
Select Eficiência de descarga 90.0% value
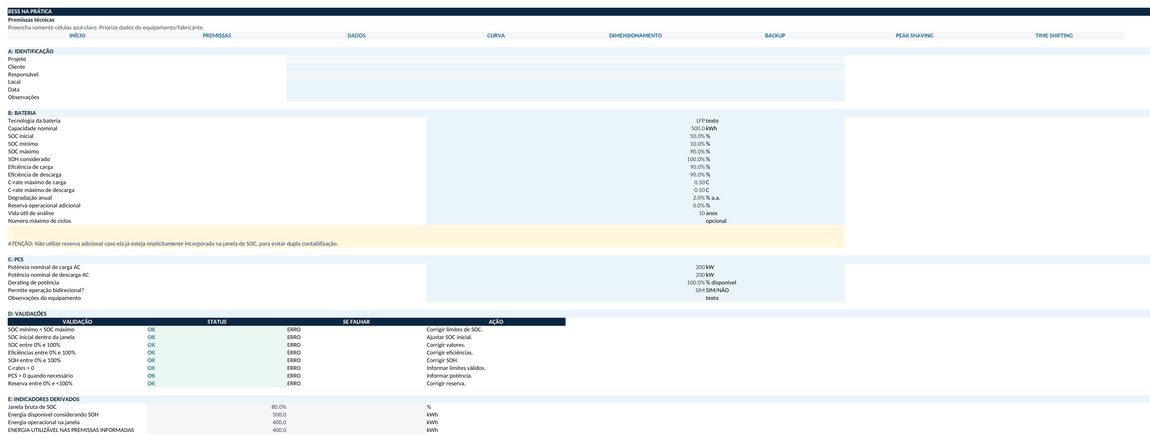coord(697,175)
